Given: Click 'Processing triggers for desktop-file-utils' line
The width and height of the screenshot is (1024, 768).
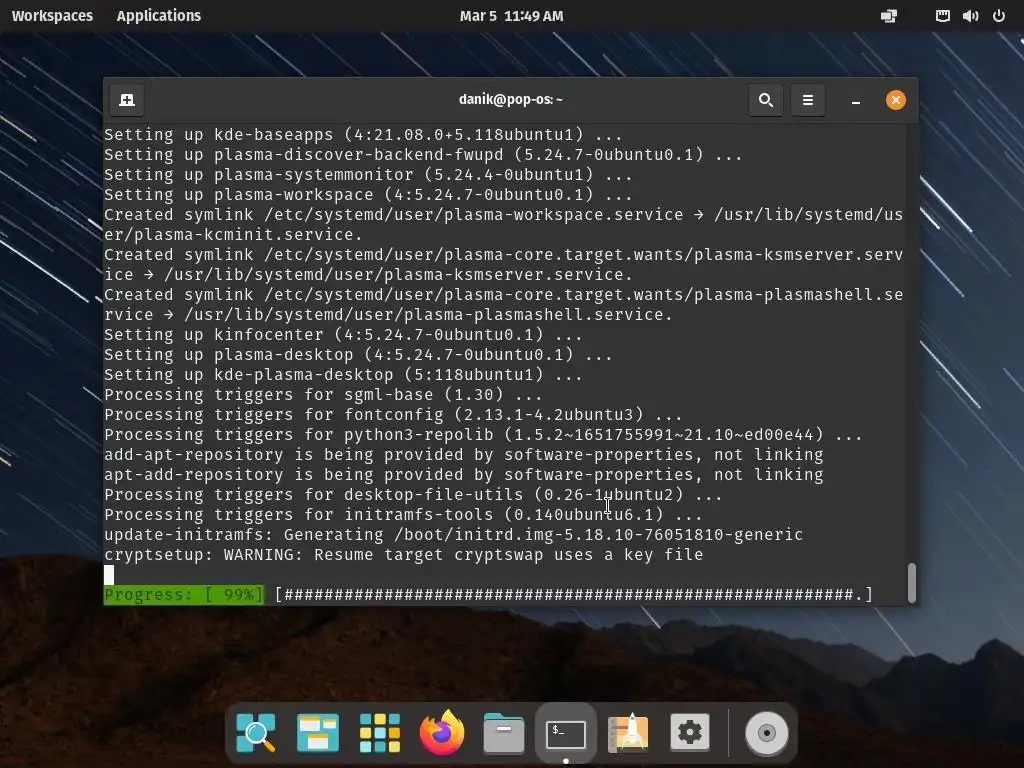Looking at the screenshot, I should click(413, 495).
